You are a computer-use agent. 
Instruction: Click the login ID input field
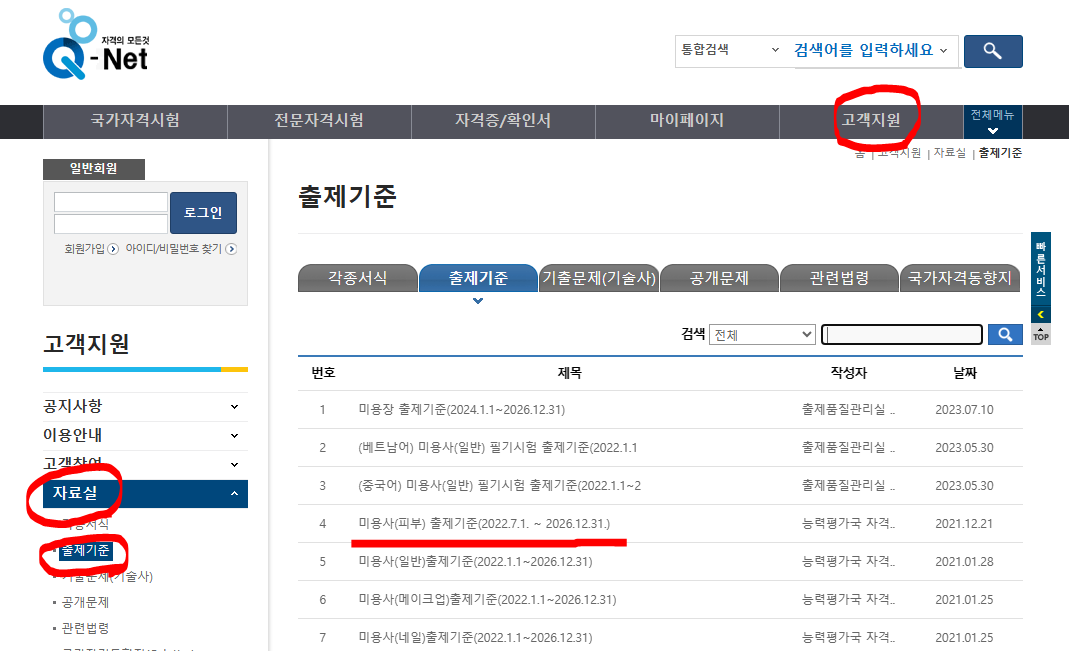[x=110, y=200]
